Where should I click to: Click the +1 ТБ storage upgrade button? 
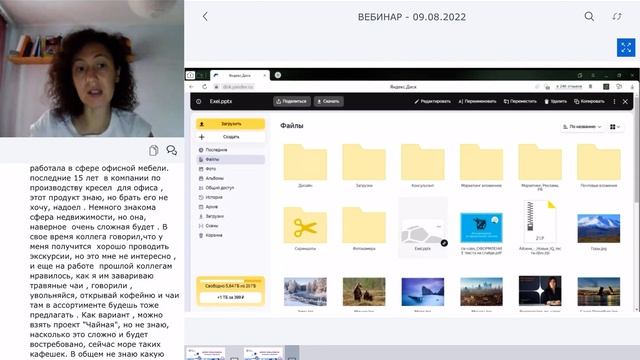[x=231, y=298]
